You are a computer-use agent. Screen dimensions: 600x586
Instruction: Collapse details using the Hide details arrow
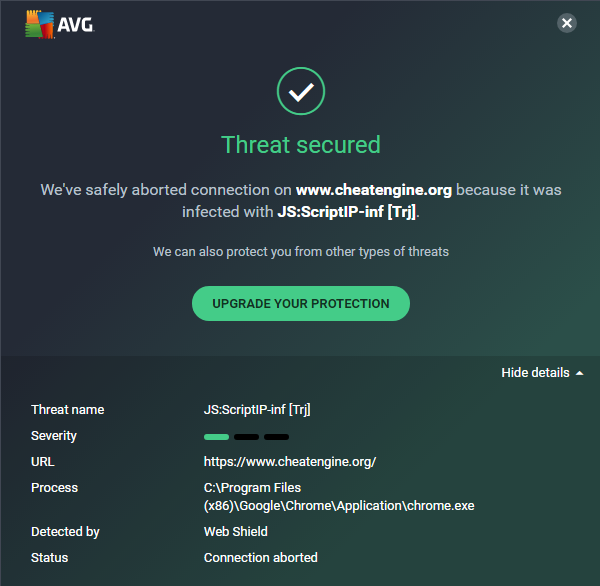578,373
